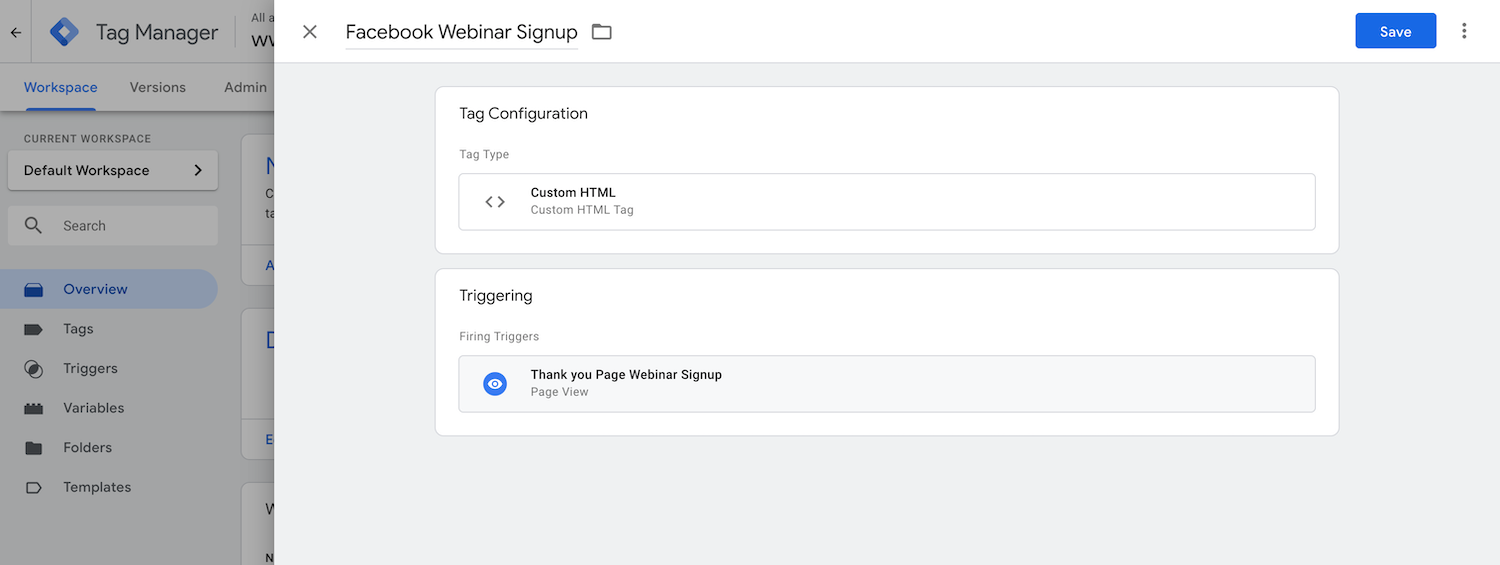The height and width of the screenshot is (565, 1500).
Task: Switch to the Workspace tab
Action: (60, 87)
